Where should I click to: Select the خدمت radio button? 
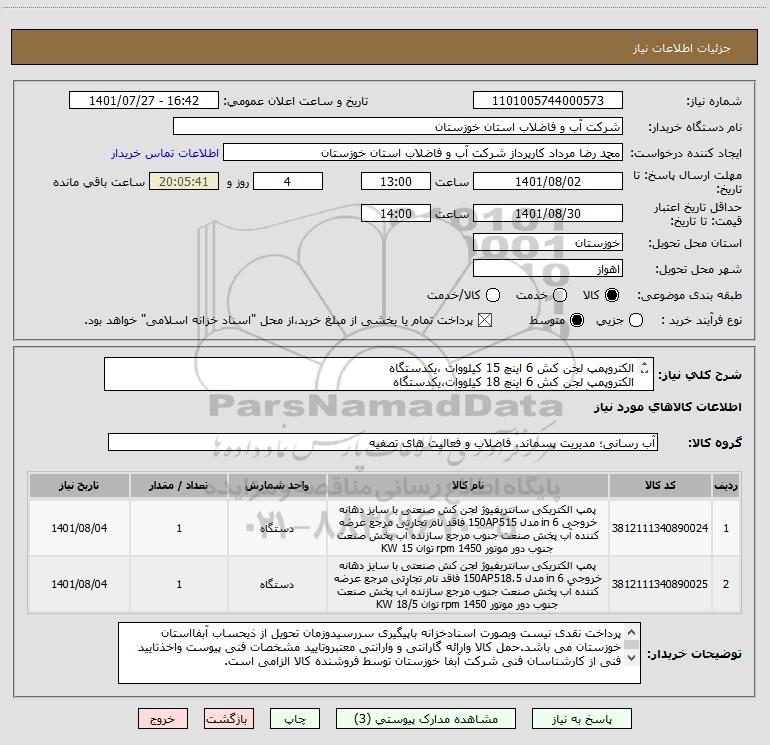click(560, 295)
